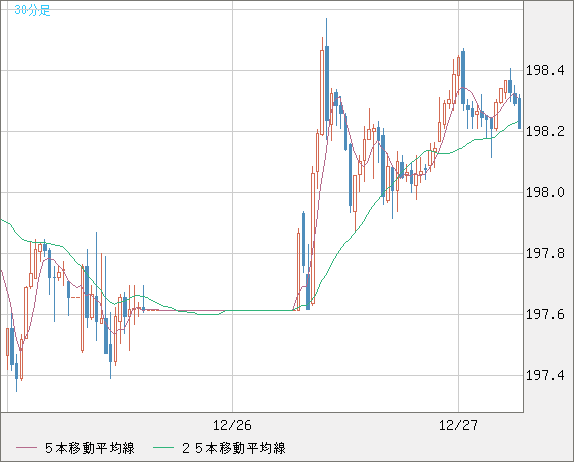Click the 197.6 price axis label
The image size is (574, 462).
coord(545,314)
